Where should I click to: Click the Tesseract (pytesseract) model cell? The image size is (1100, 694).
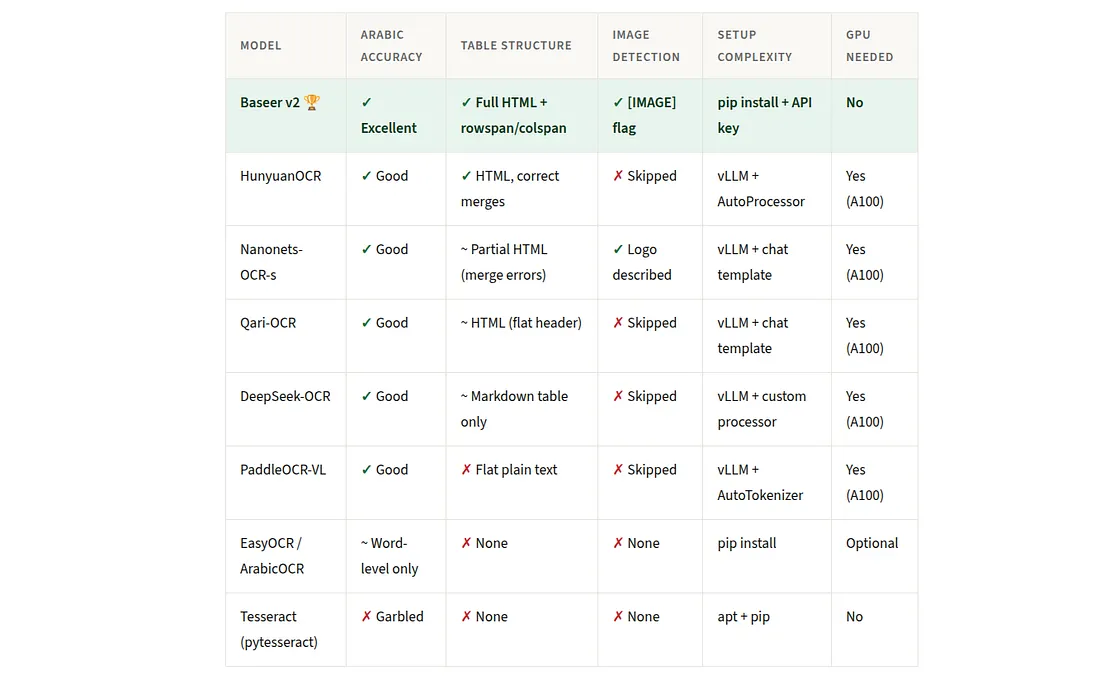coord(286,629)
